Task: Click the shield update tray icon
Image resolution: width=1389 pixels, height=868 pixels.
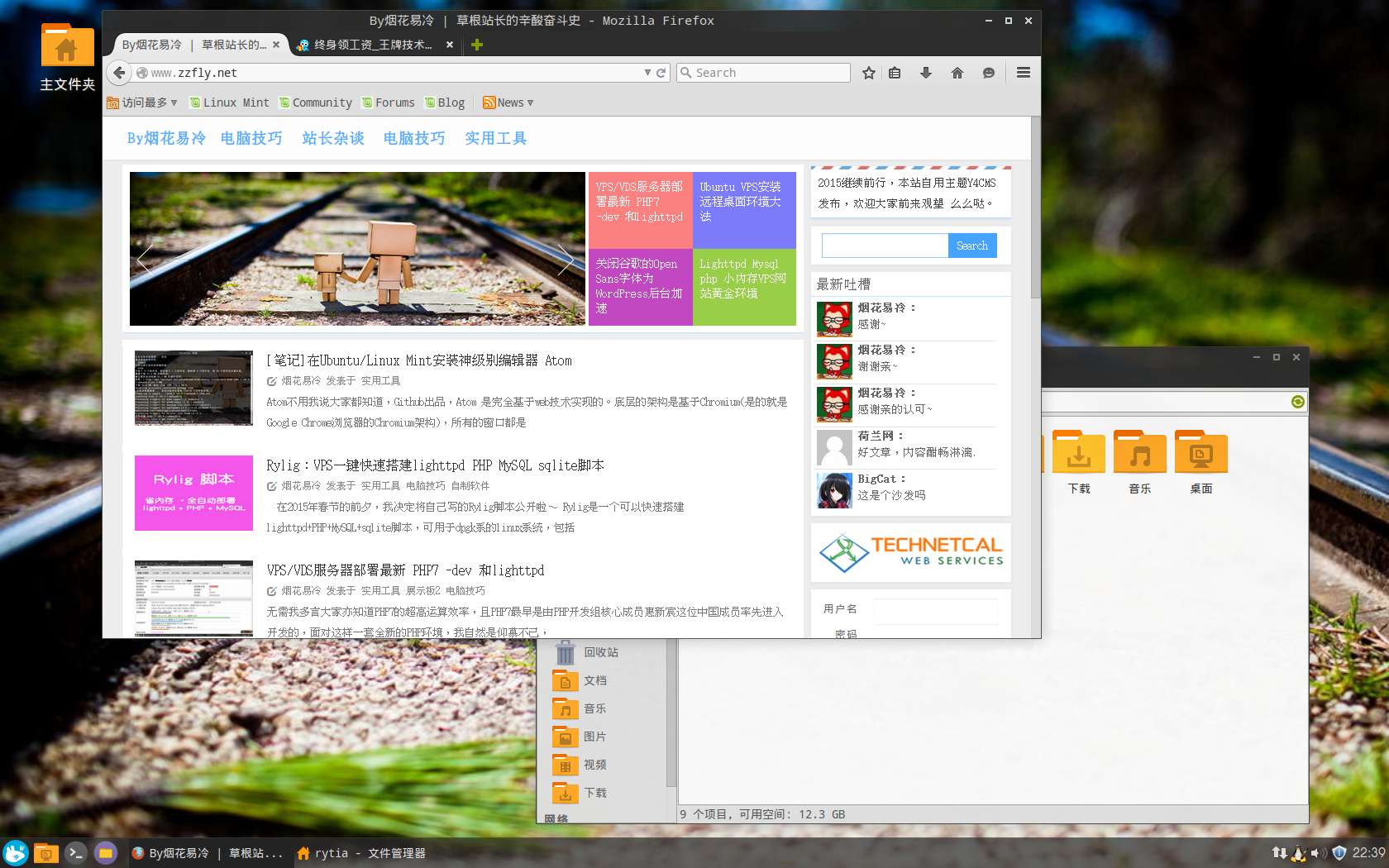Action: pyautogui.click(x=1339, y=852)
